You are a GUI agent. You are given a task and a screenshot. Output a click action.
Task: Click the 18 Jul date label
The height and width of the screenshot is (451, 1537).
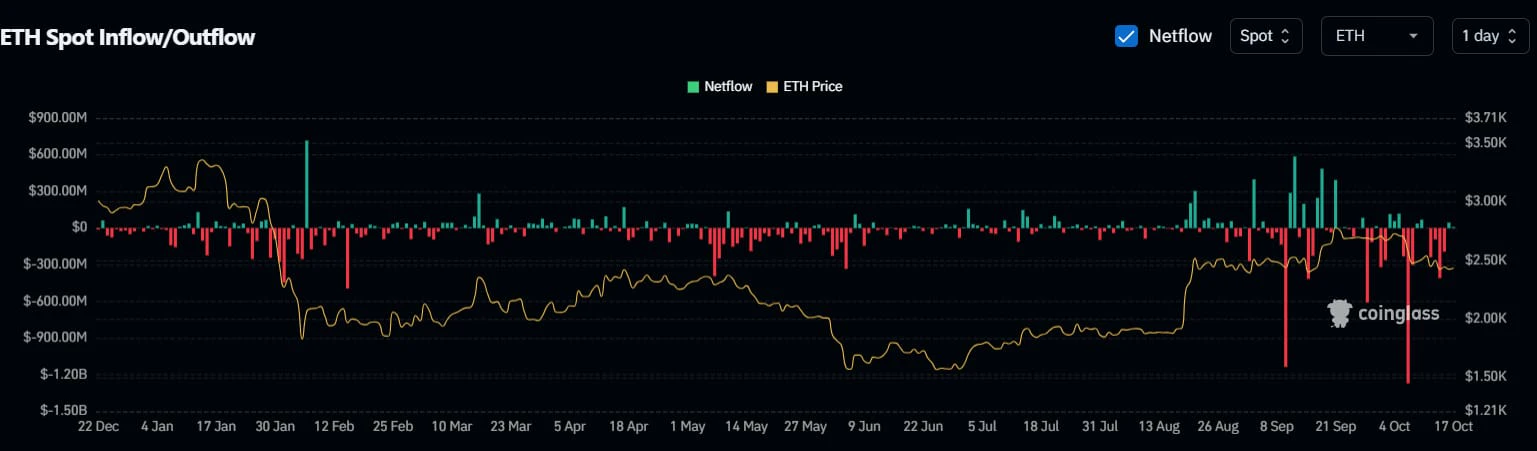pyautogui.click(x=1041, y=426)
